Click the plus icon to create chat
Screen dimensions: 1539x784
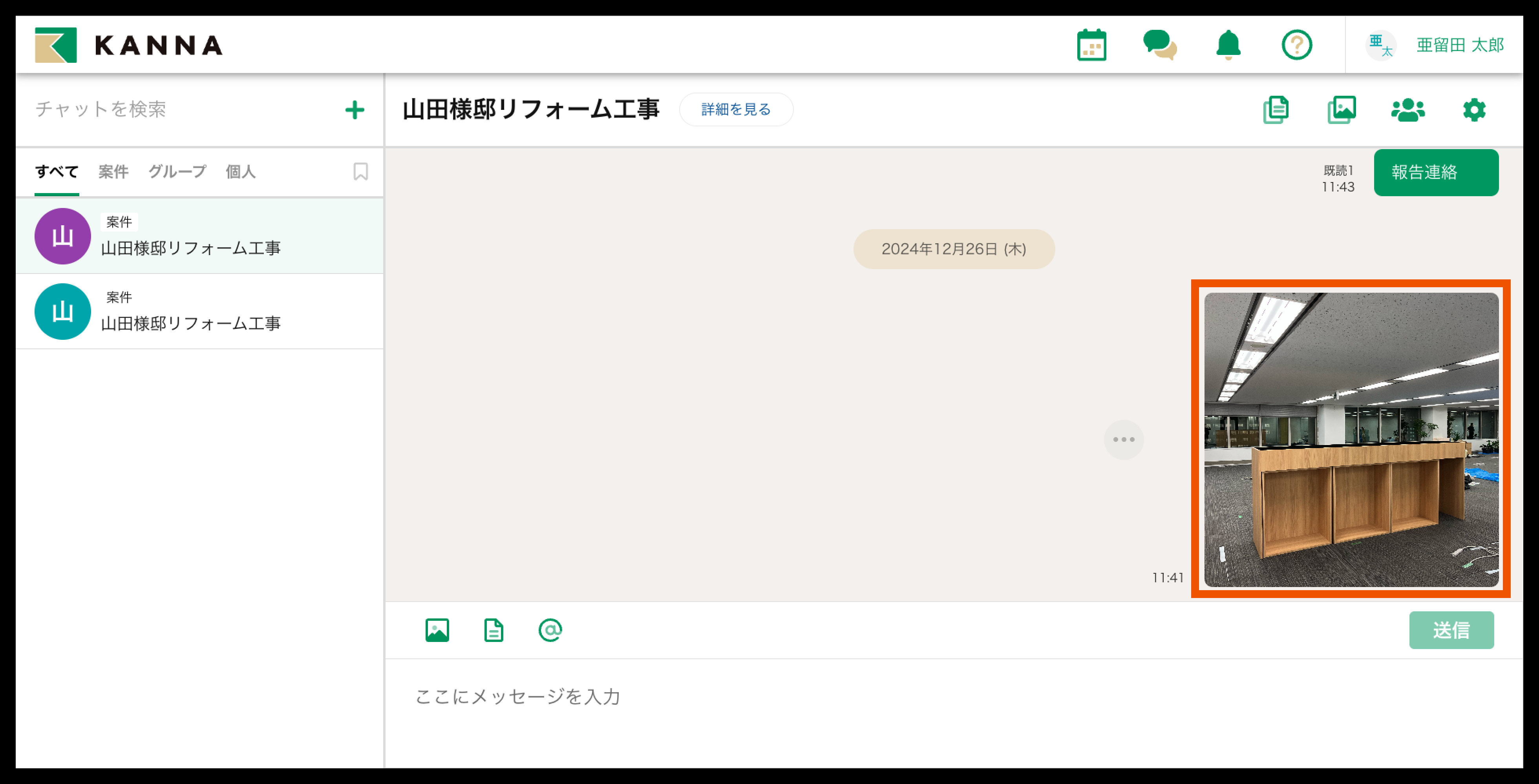pyautogui.click(x=355, y=110)
